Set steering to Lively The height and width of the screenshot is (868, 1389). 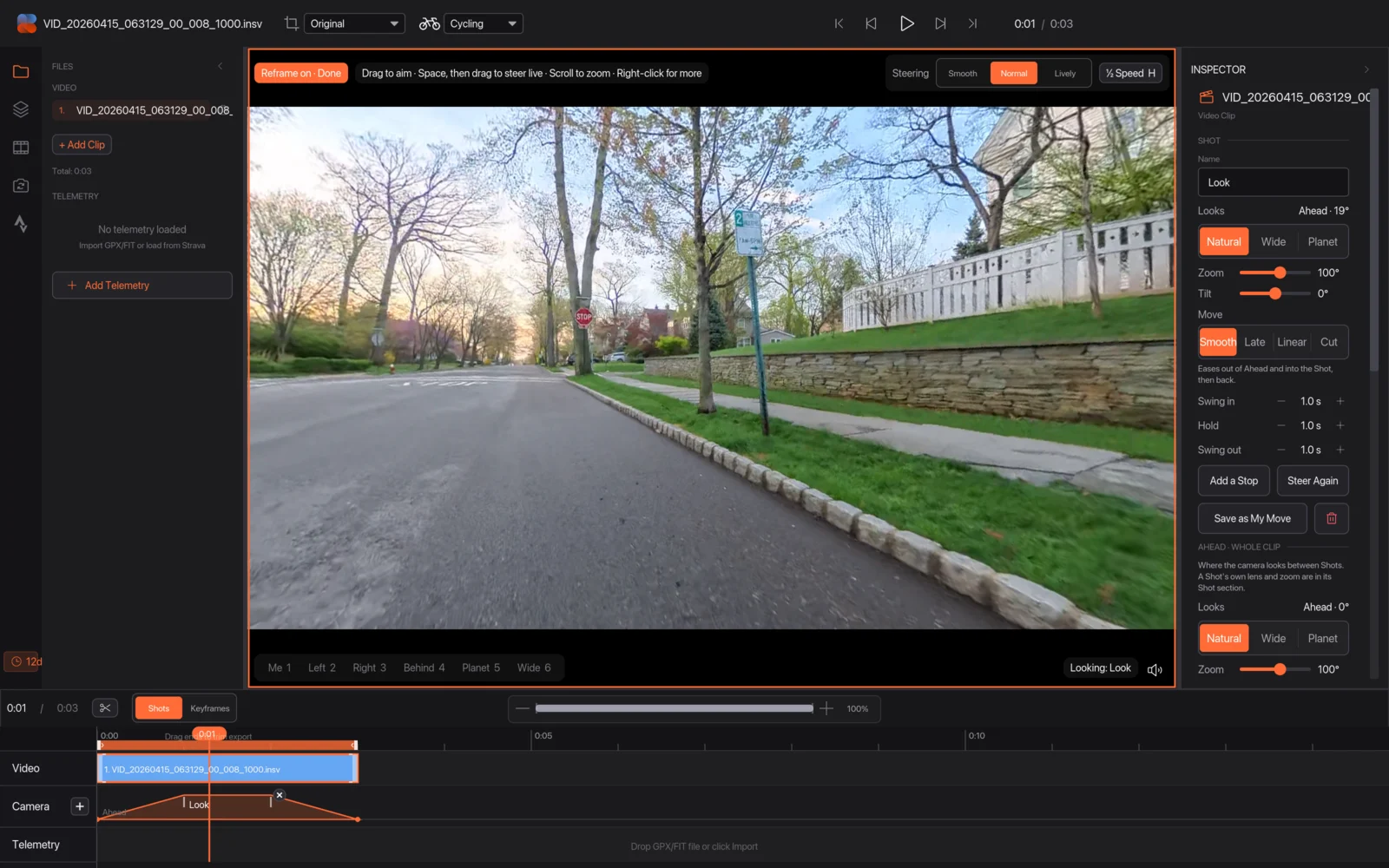point(1064,73)
